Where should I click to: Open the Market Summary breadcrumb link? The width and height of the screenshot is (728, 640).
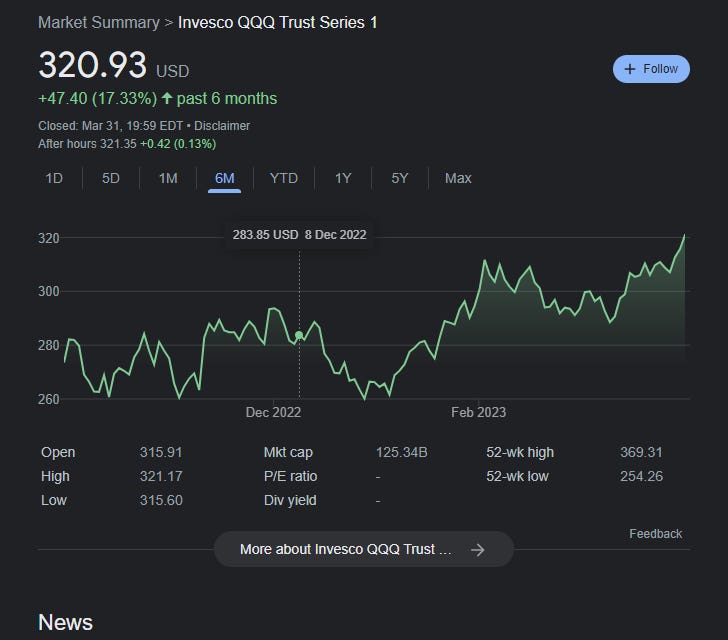pos(99,22)
